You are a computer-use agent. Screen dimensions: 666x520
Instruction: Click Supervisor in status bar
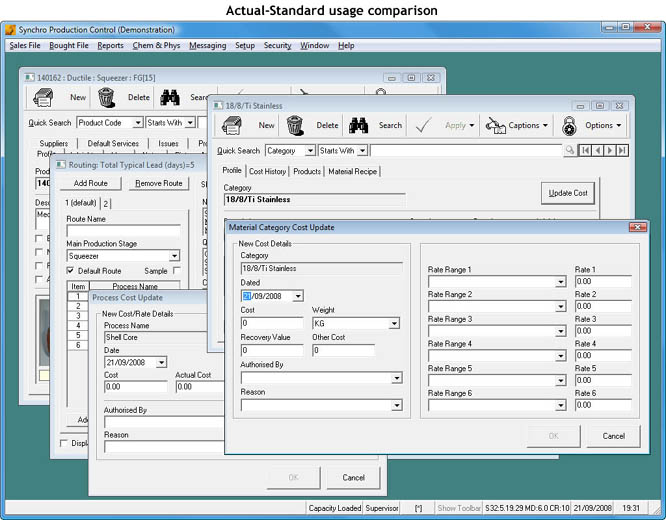pyautogui.click(x=382, y=508)
